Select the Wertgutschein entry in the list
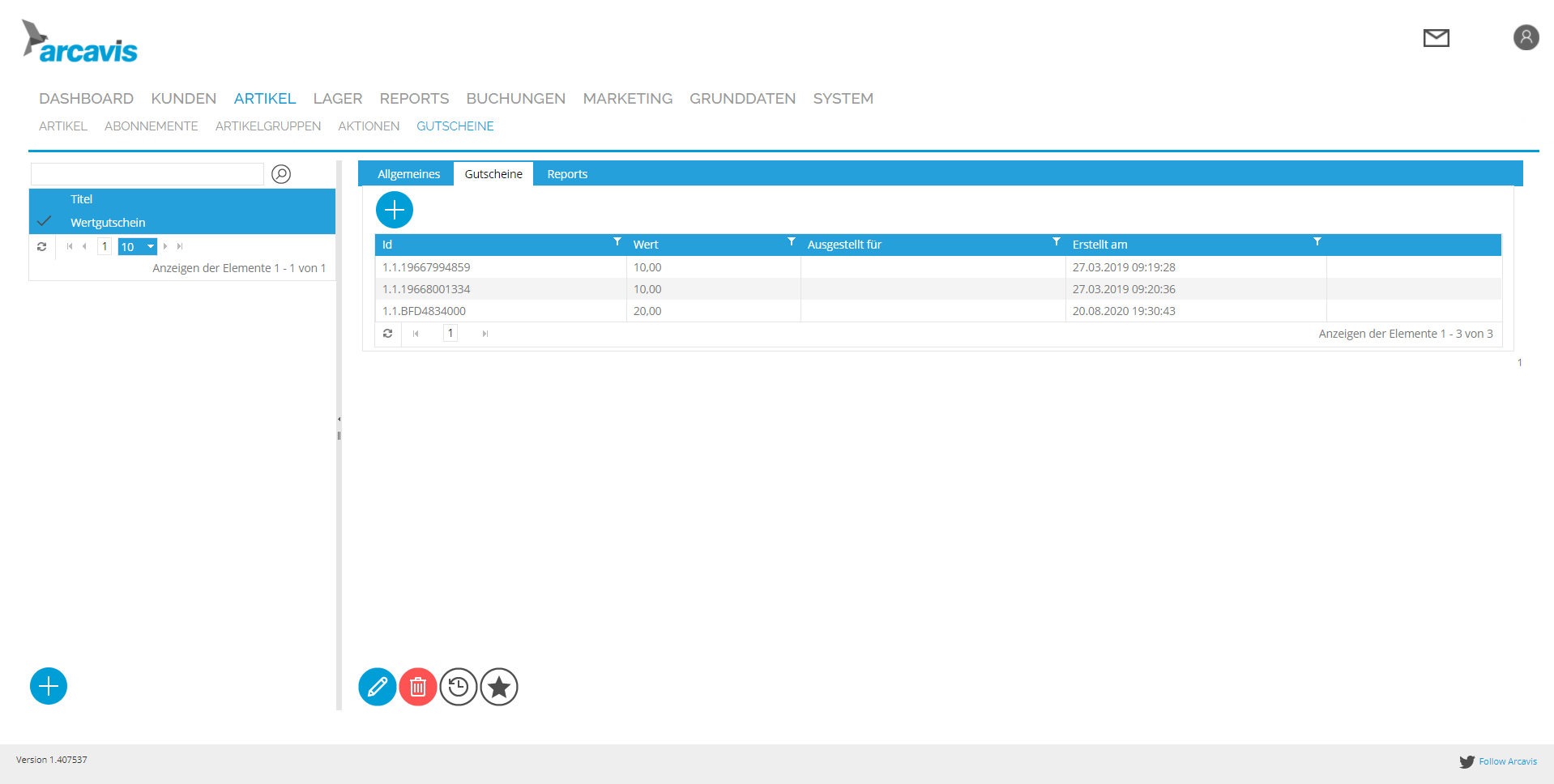 click(x=108, y=222)
